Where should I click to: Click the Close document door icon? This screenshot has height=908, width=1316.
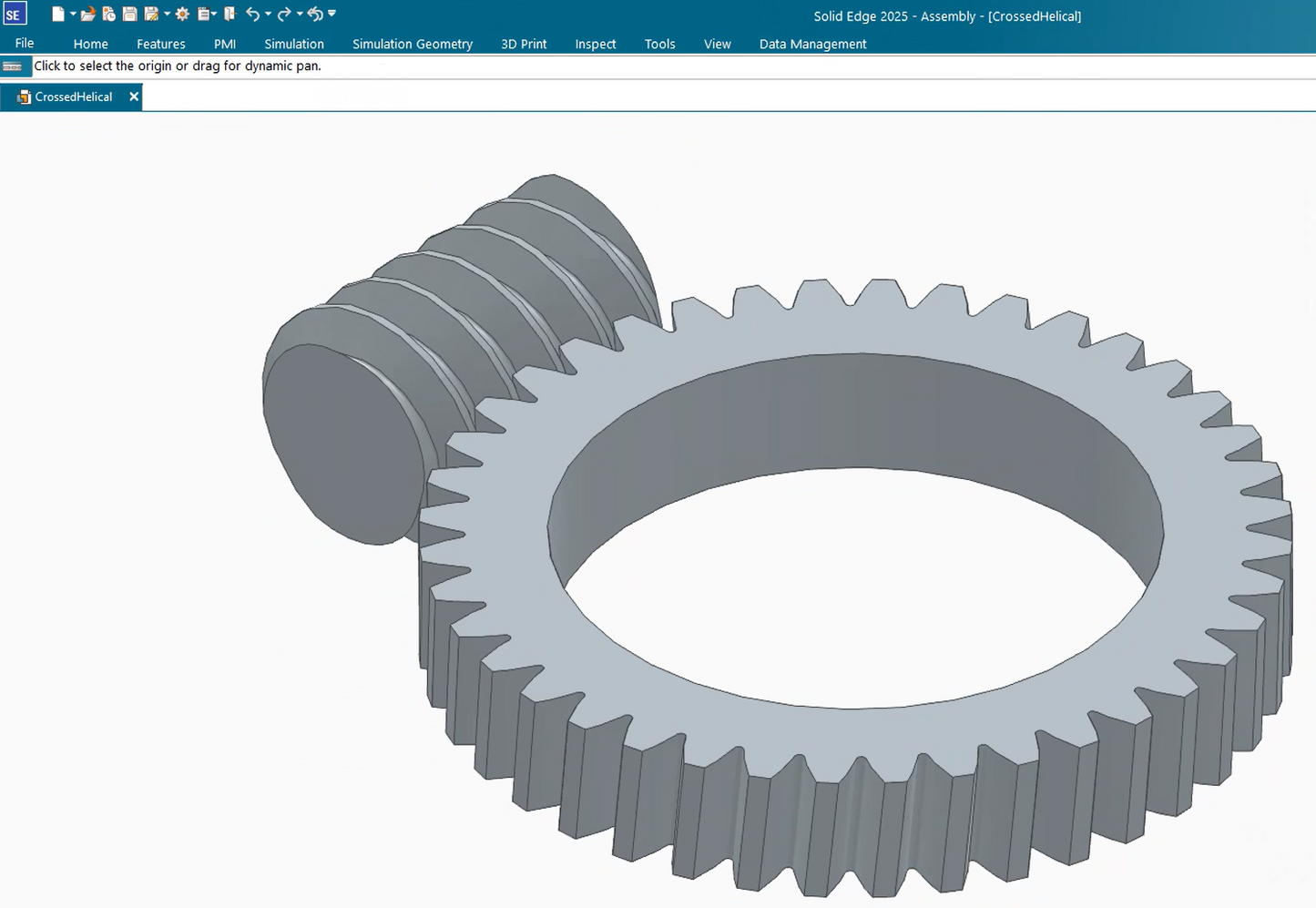point(230,14)
